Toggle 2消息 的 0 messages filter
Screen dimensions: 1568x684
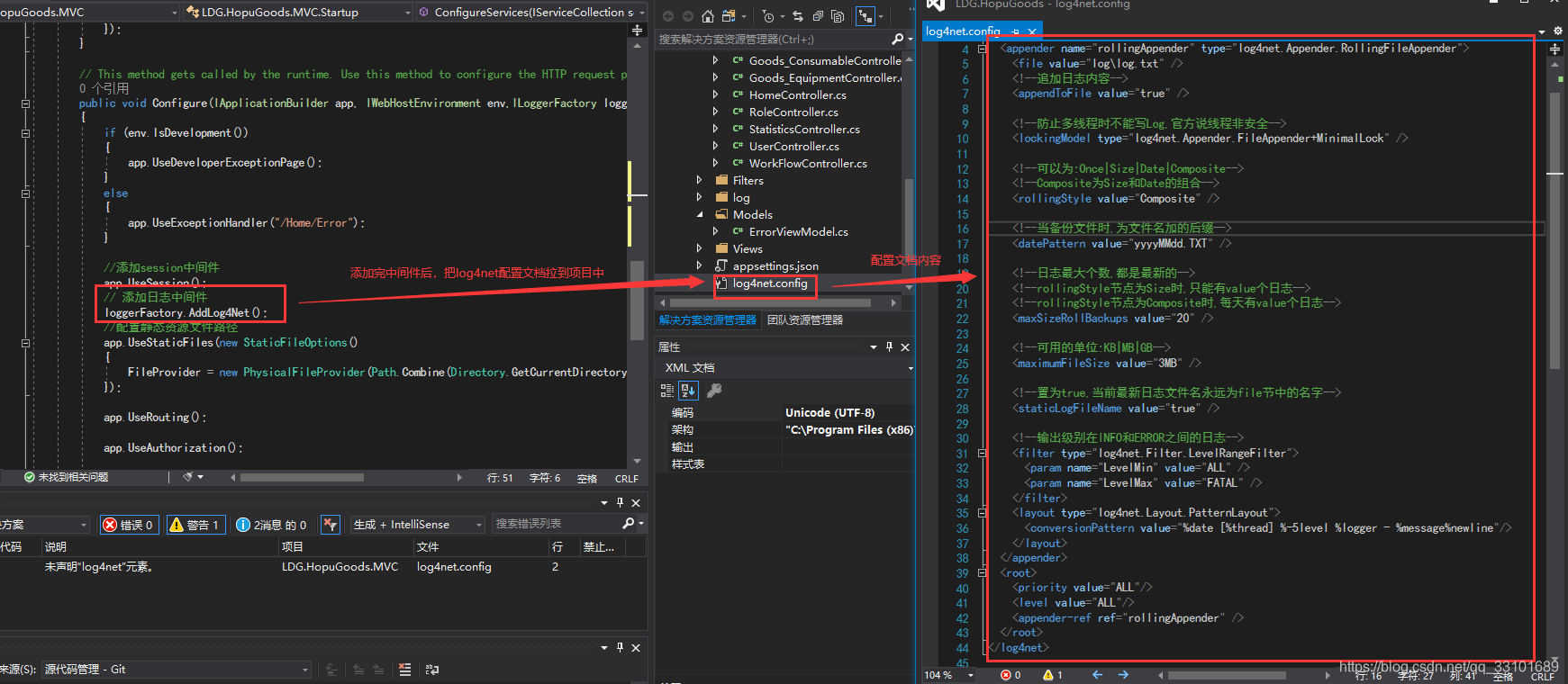click(x=271, y=525)
